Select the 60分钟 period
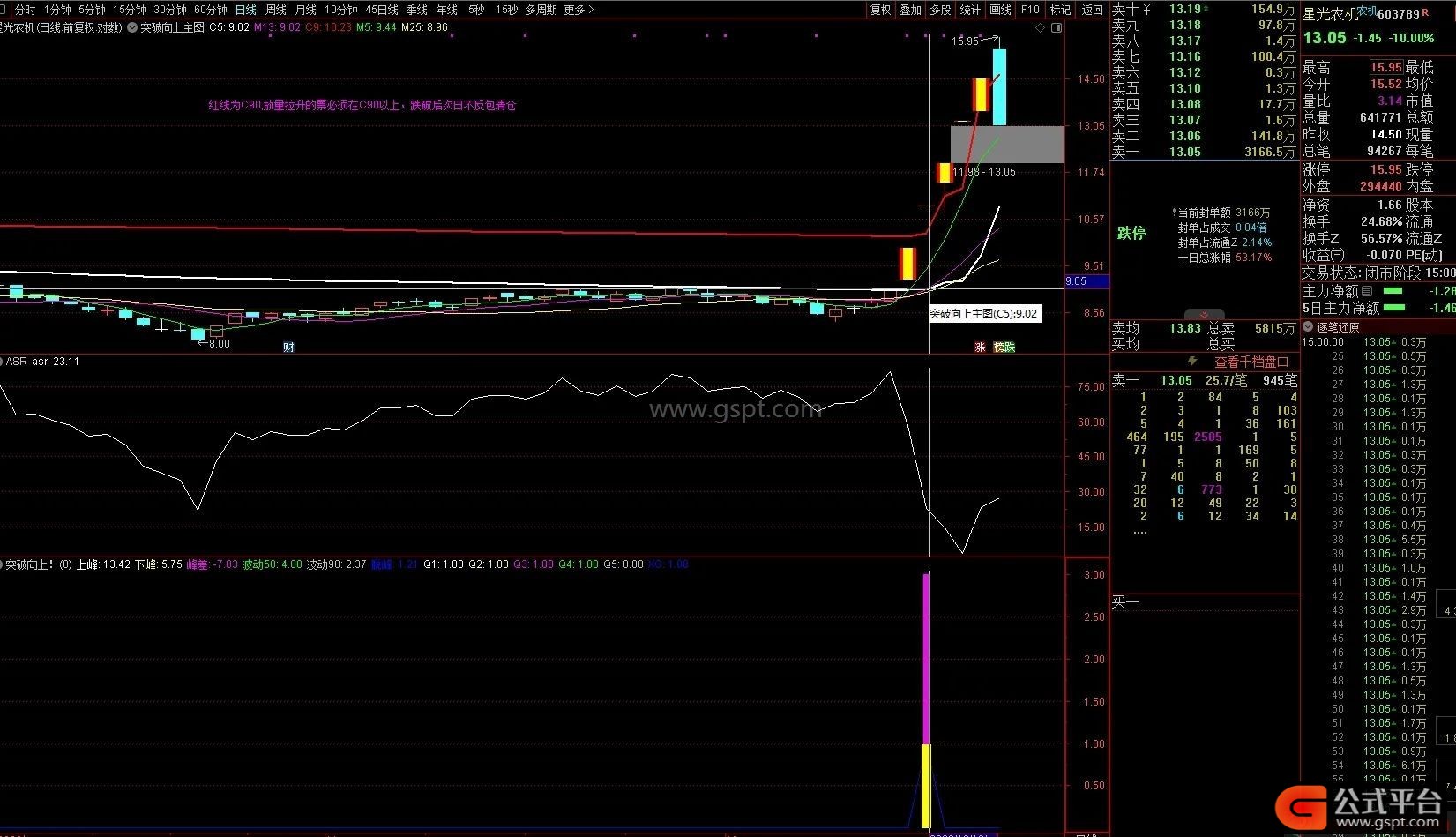Screen dimensions: 1456x837 [211, 10]
